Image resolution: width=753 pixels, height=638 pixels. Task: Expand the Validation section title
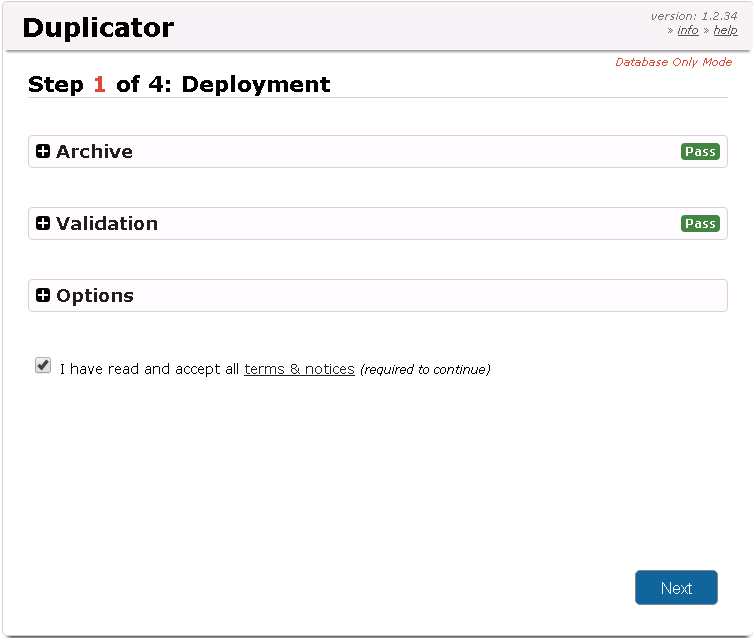(x=107, y=224)
